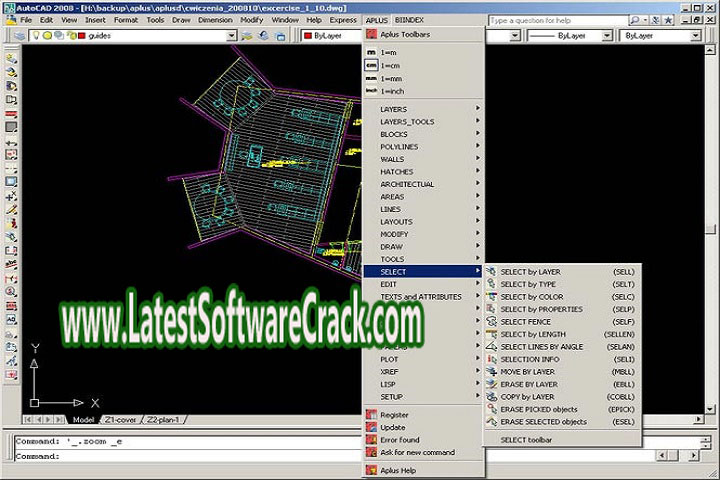Open the Dimension menu

tap(215, 20)
